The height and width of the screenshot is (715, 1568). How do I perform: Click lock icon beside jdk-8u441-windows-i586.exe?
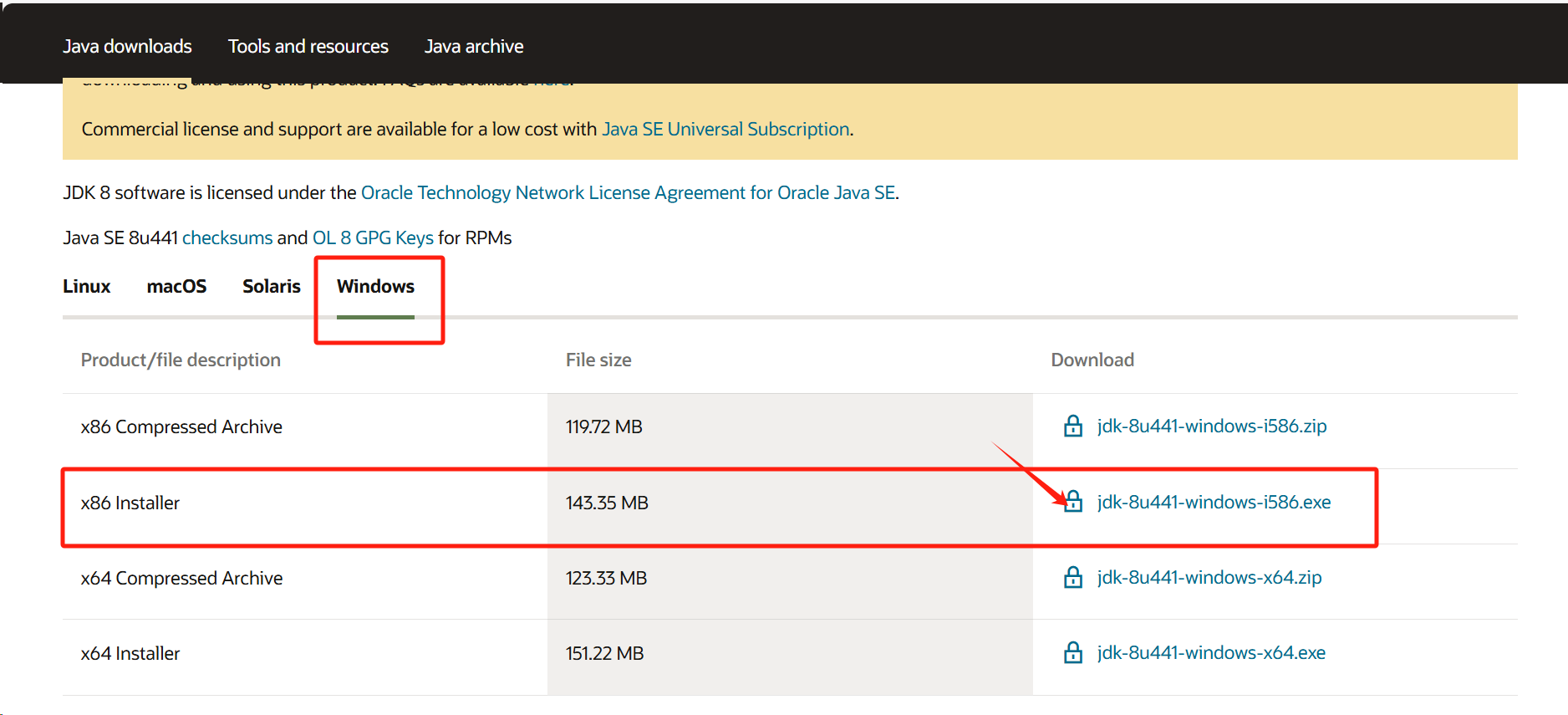(x=1073, y=502)
